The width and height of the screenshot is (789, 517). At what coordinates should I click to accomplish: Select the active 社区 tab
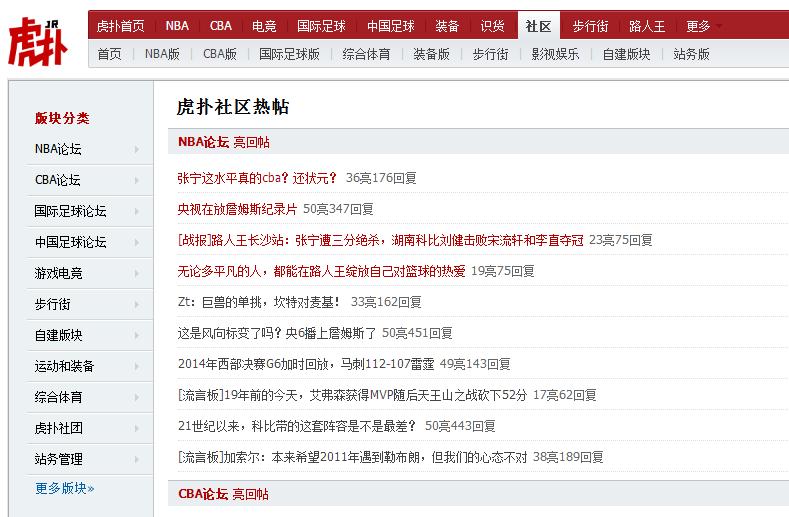click(538, 26)
